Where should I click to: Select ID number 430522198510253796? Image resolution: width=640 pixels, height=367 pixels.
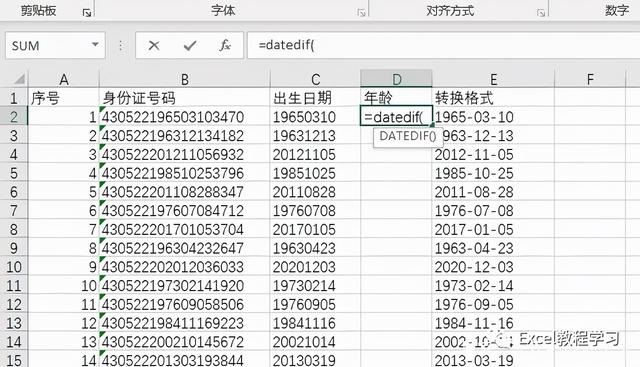click(x=184, y=173)
